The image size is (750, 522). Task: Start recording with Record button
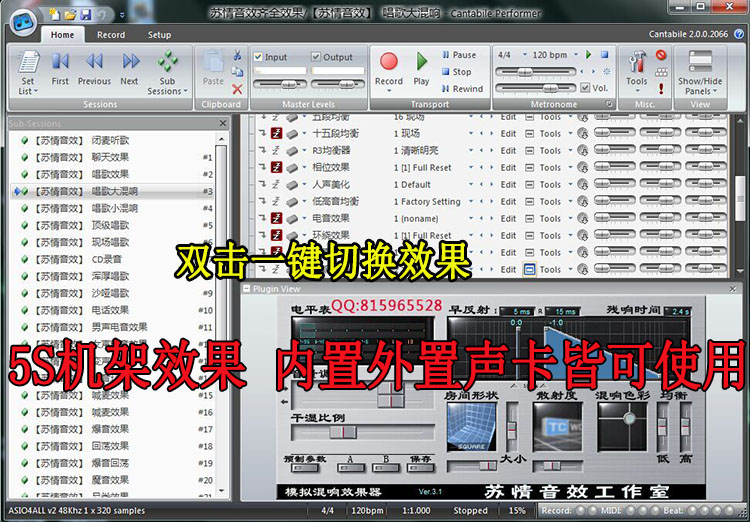[x=388, y=70]
